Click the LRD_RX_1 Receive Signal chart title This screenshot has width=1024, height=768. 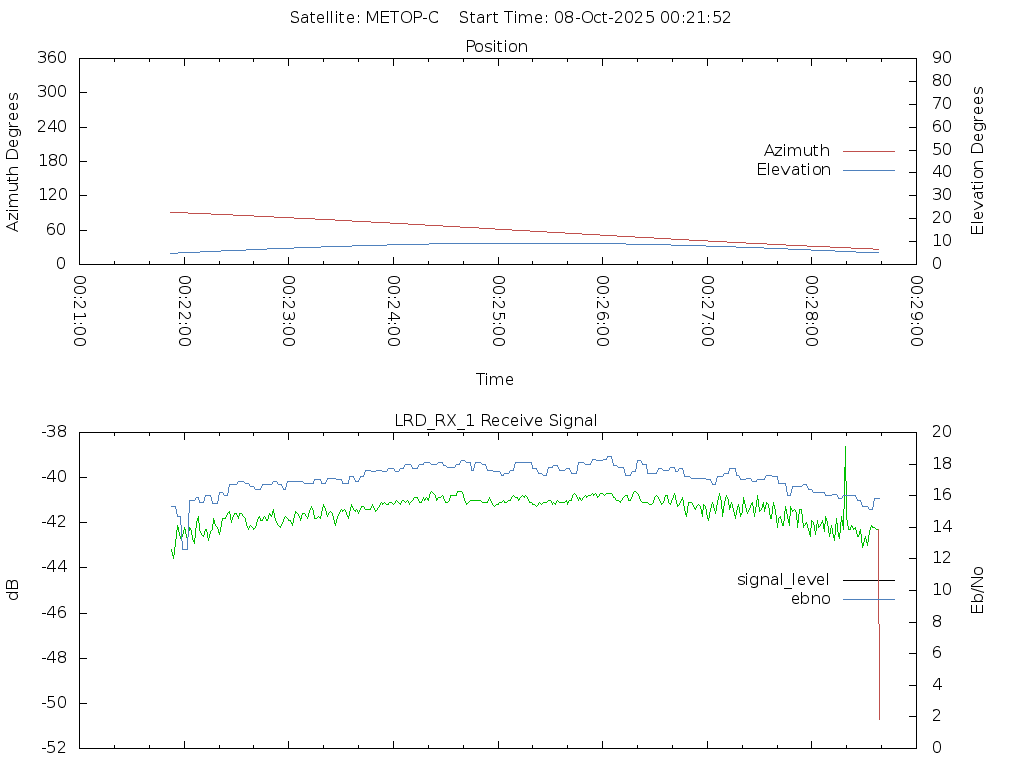click(x=496, y=420)
